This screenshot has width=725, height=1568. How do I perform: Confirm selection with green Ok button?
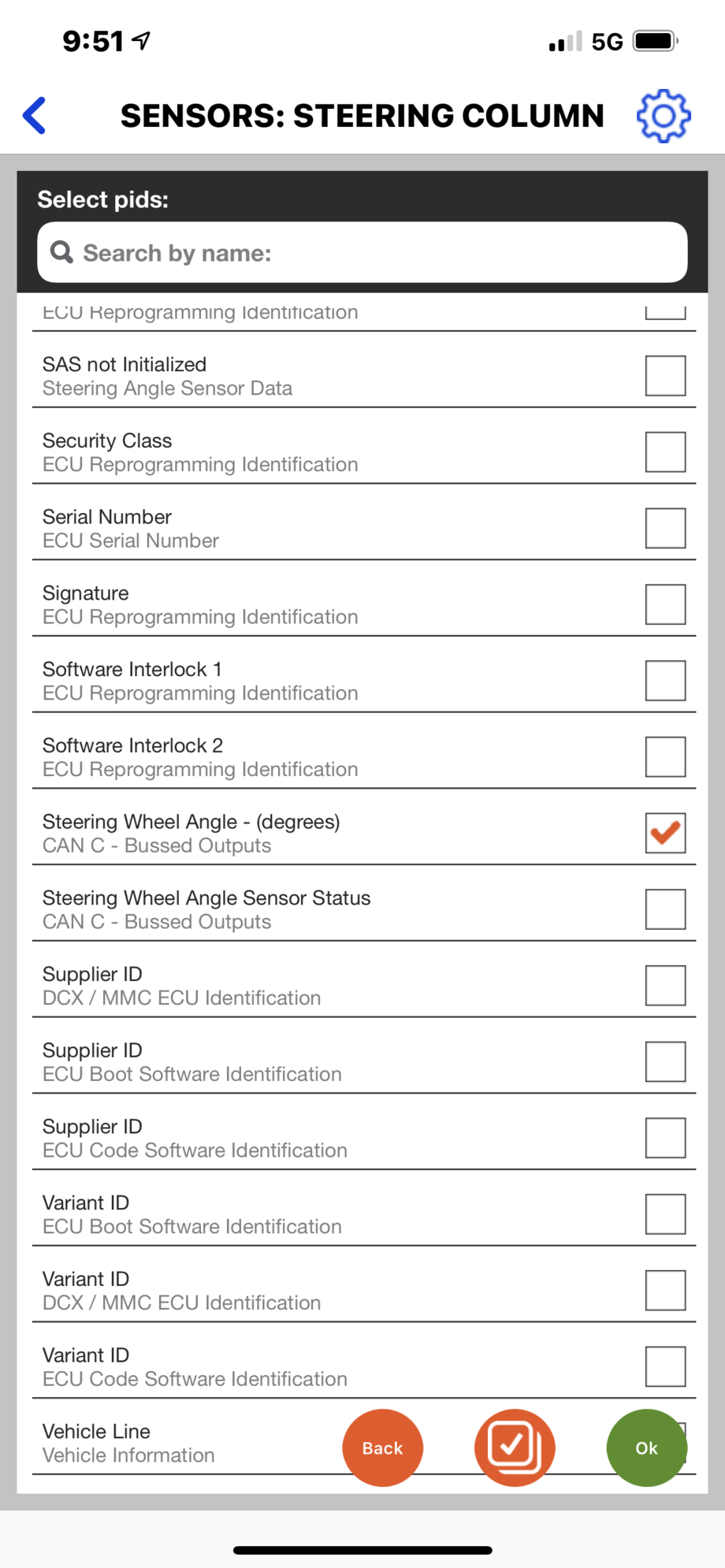coord(646,1447)
